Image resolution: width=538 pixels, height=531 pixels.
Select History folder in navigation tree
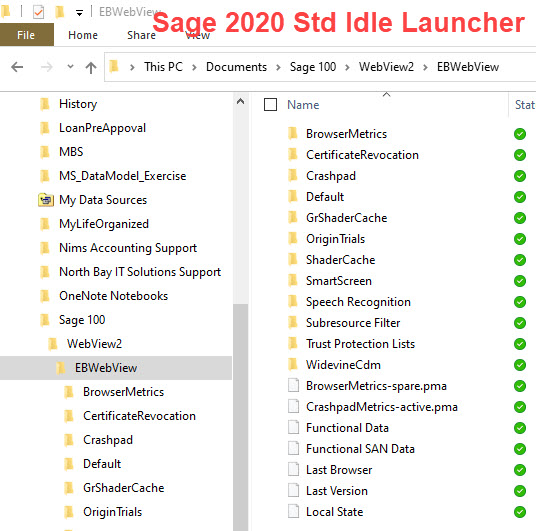[78, 104]
